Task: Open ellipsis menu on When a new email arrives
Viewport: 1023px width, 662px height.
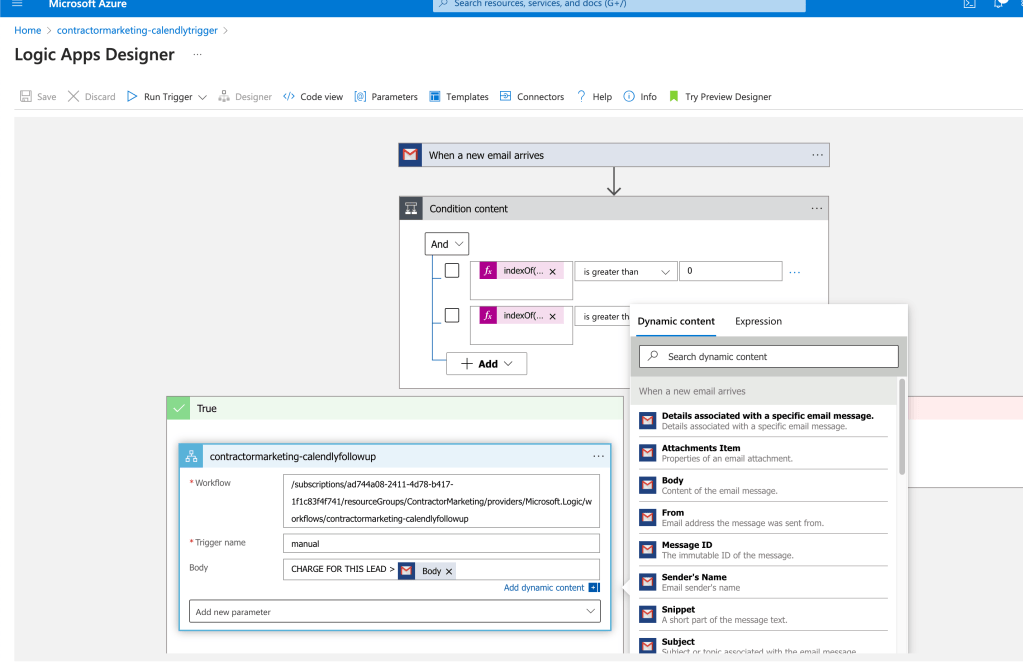Action: (x=817, y=155)
